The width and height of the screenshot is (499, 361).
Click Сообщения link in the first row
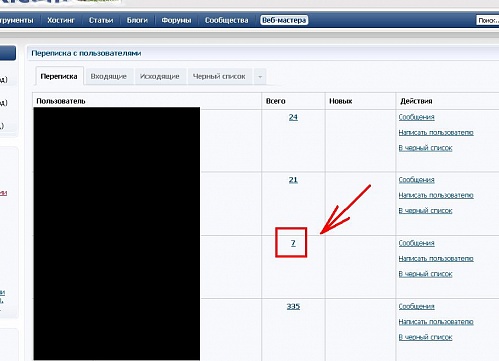417,117
